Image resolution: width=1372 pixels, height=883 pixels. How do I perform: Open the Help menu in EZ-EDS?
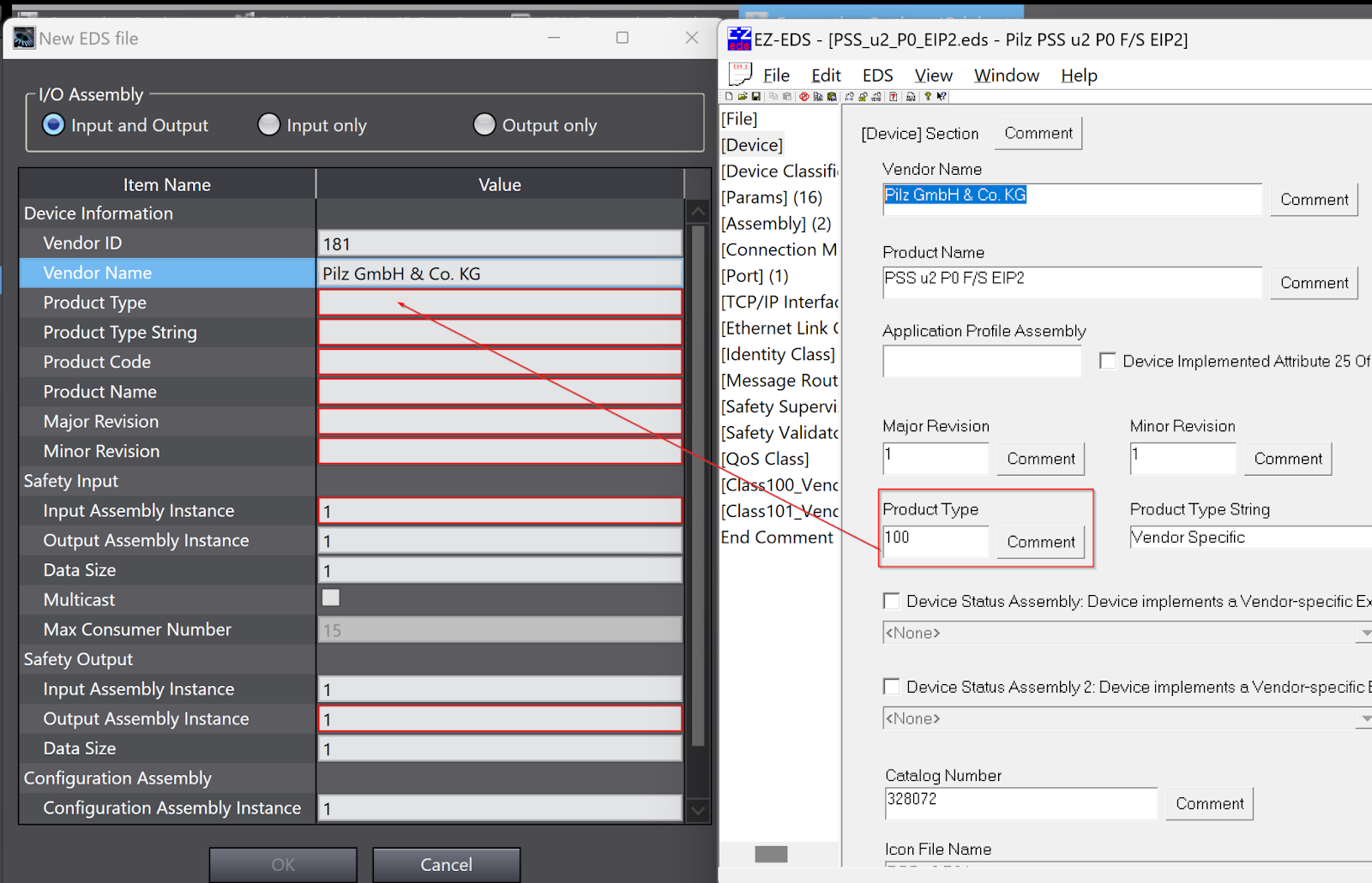pos(1079,75)
